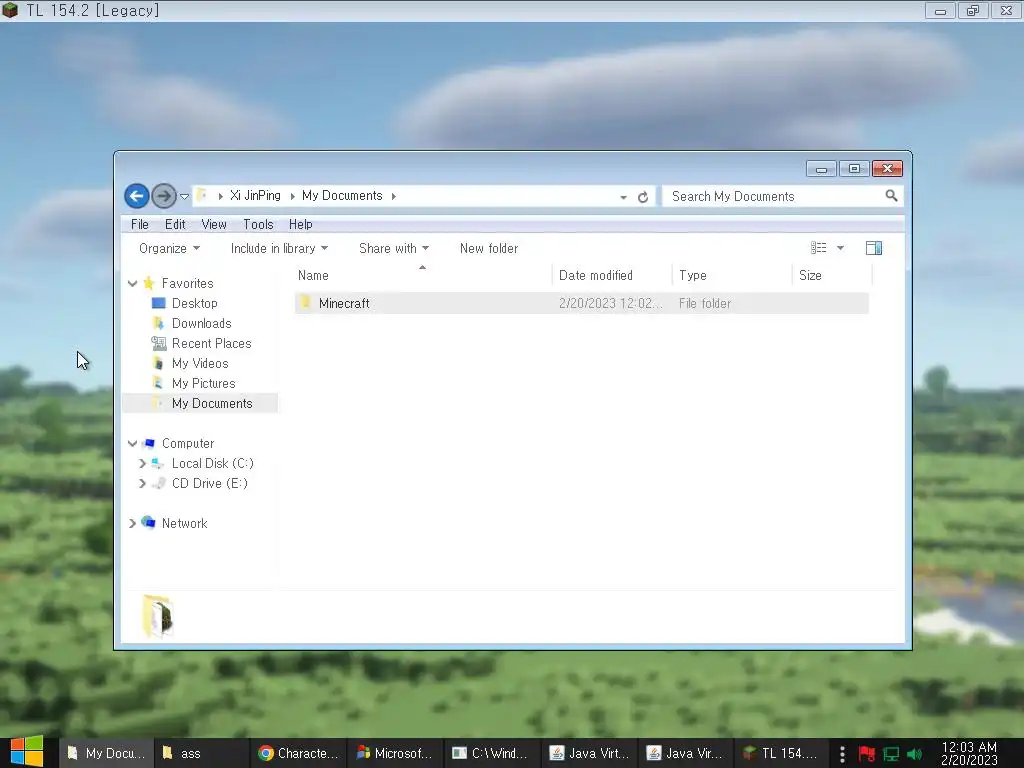Open the Share with dropdown
Image resolution: width=1024 pixels, height=768 pixels.
pos(394,248)
